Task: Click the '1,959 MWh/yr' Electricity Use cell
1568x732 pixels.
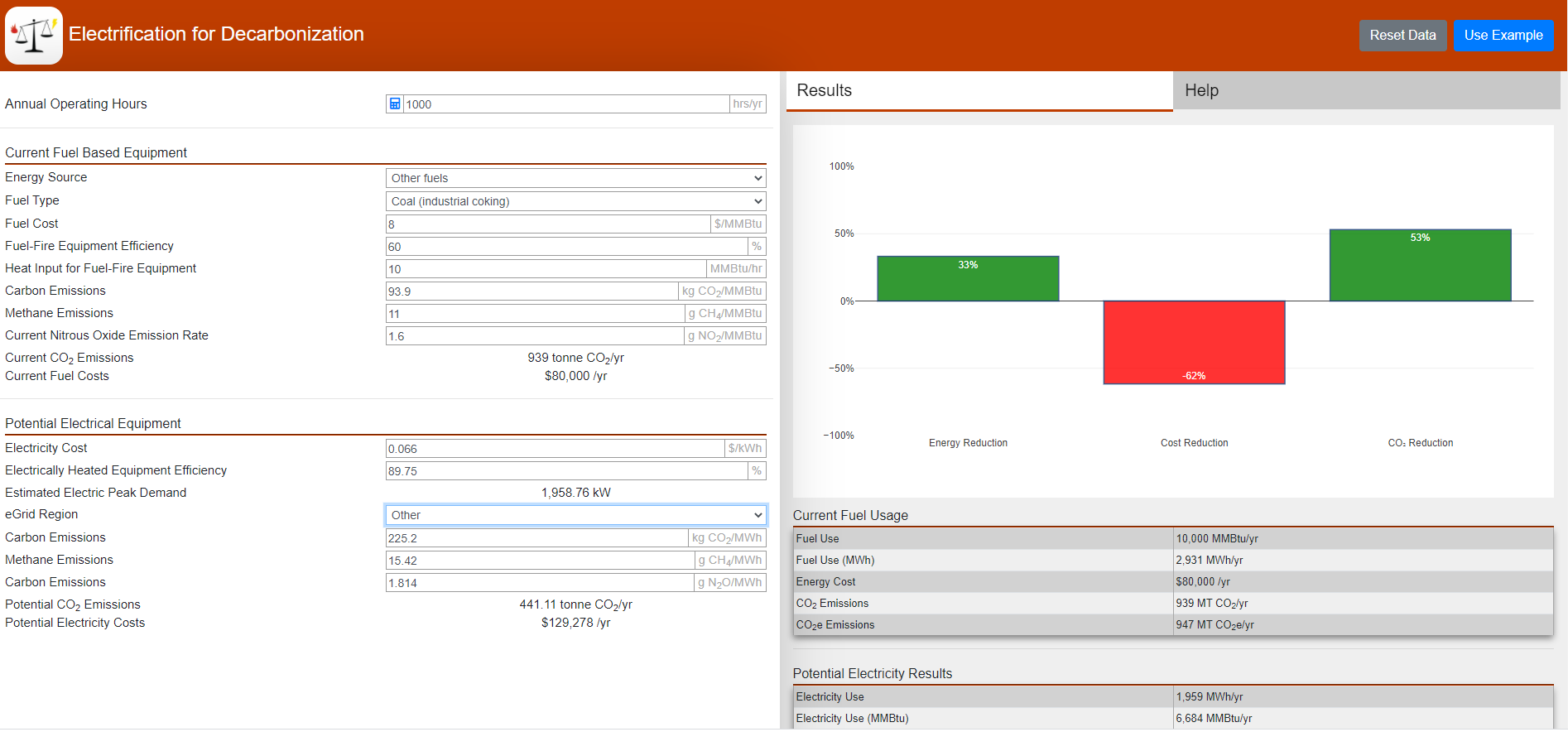Action: [x=1363, y=696]
